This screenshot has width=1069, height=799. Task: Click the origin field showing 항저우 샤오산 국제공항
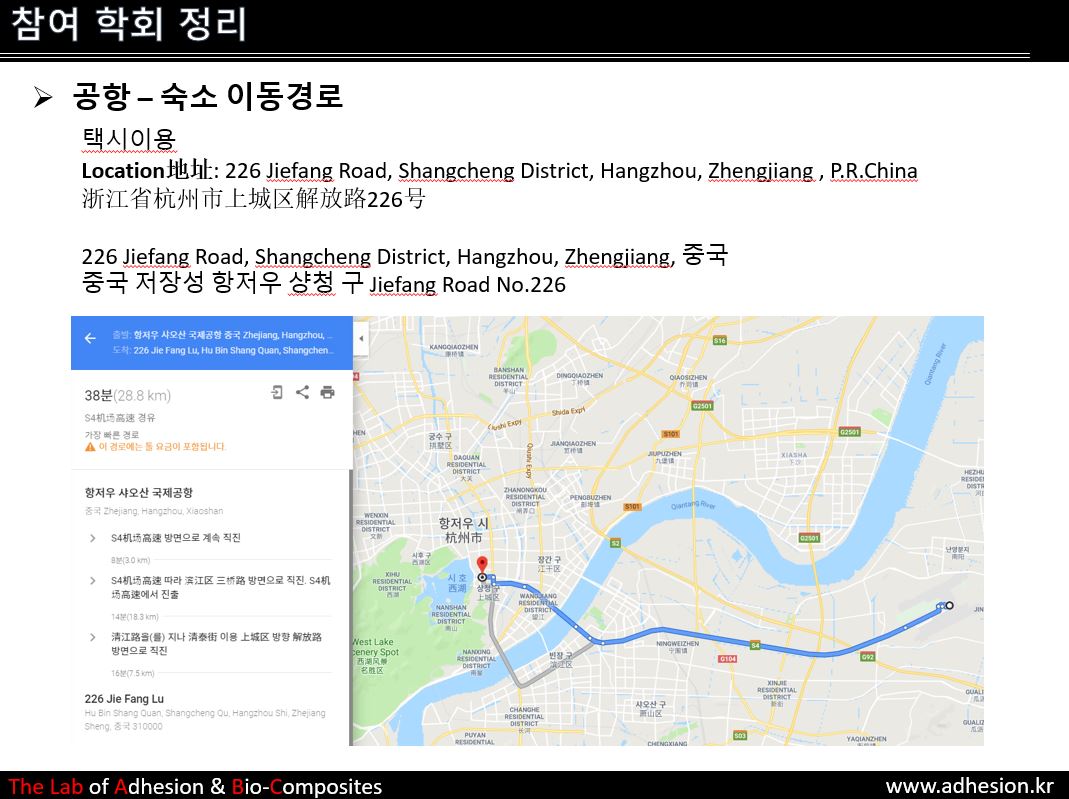[223, 335]
